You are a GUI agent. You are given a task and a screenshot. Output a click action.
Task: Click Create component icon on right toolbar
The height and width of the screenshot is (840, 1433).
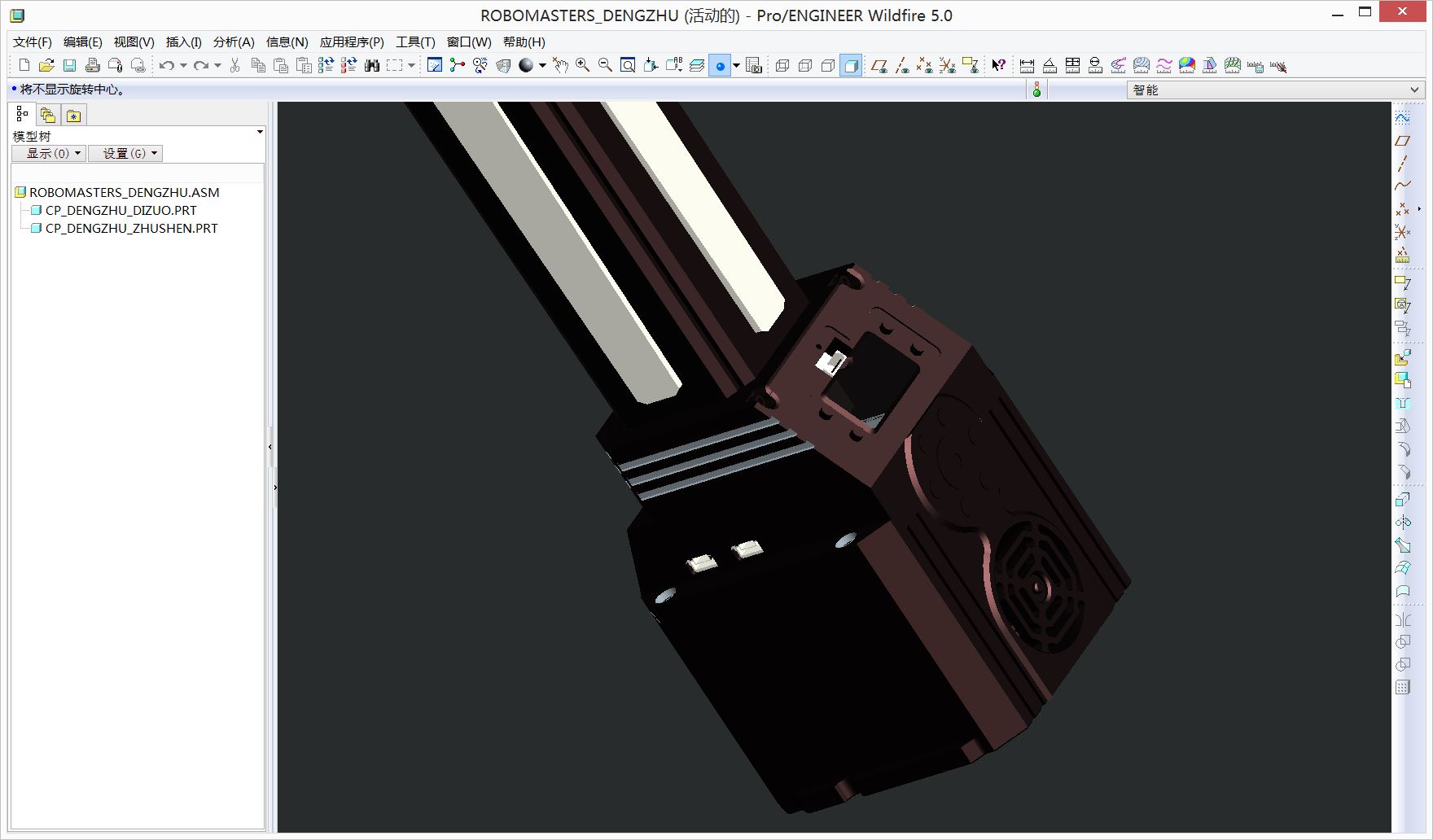point(1402,380)
